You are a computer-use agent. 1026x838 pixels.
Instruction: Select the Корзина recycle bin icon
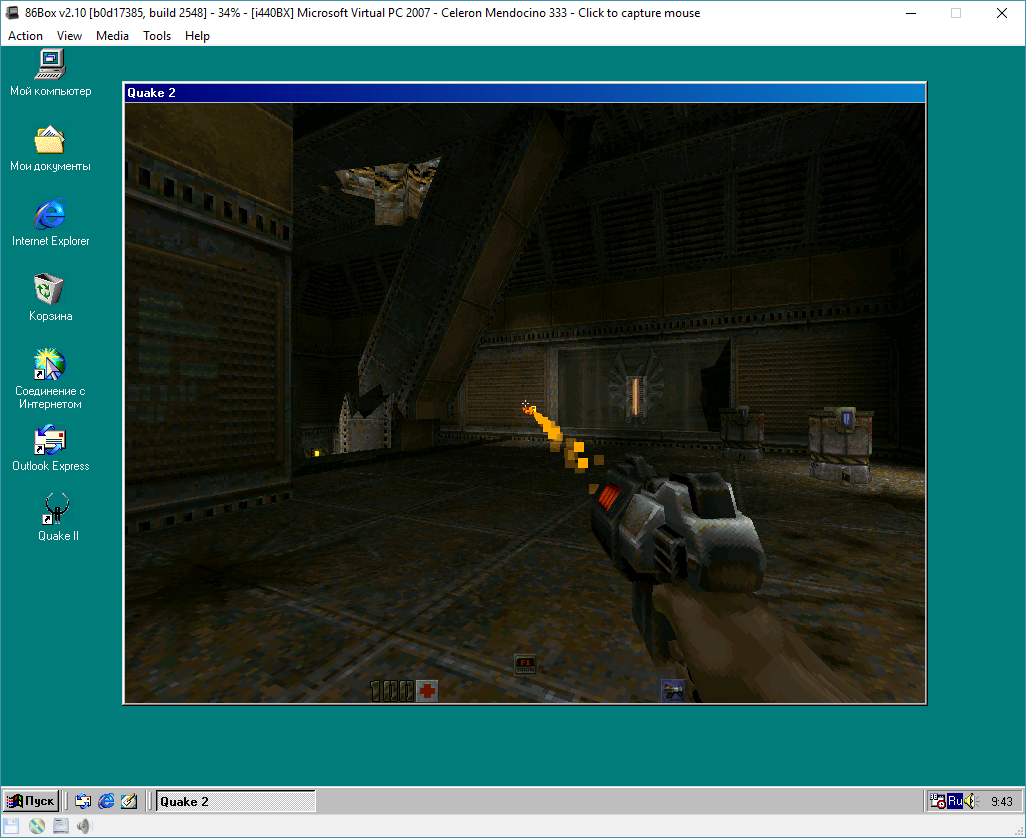pos(50,298)
